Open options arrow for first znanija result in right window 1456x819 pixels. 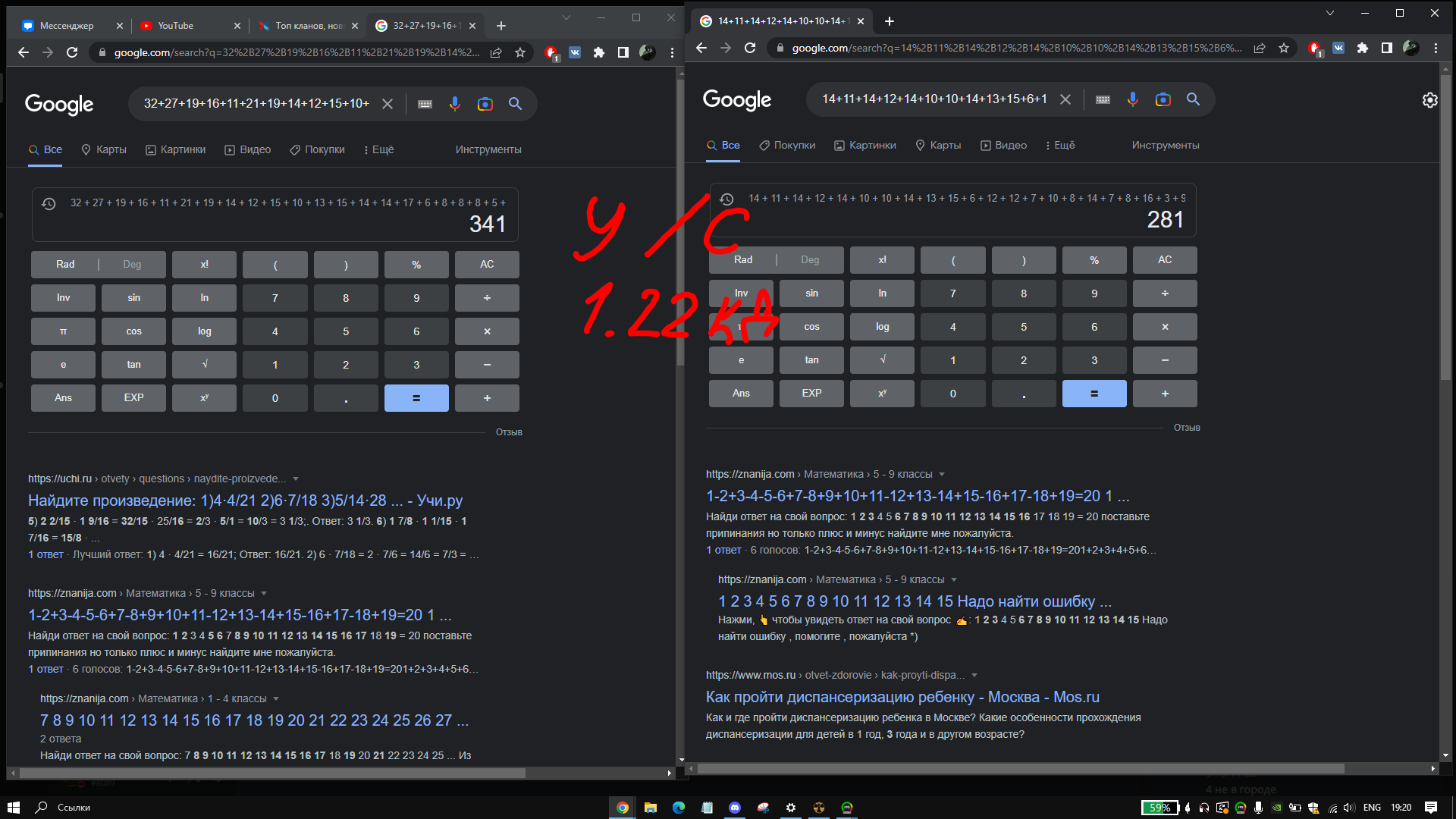(942, 475)
